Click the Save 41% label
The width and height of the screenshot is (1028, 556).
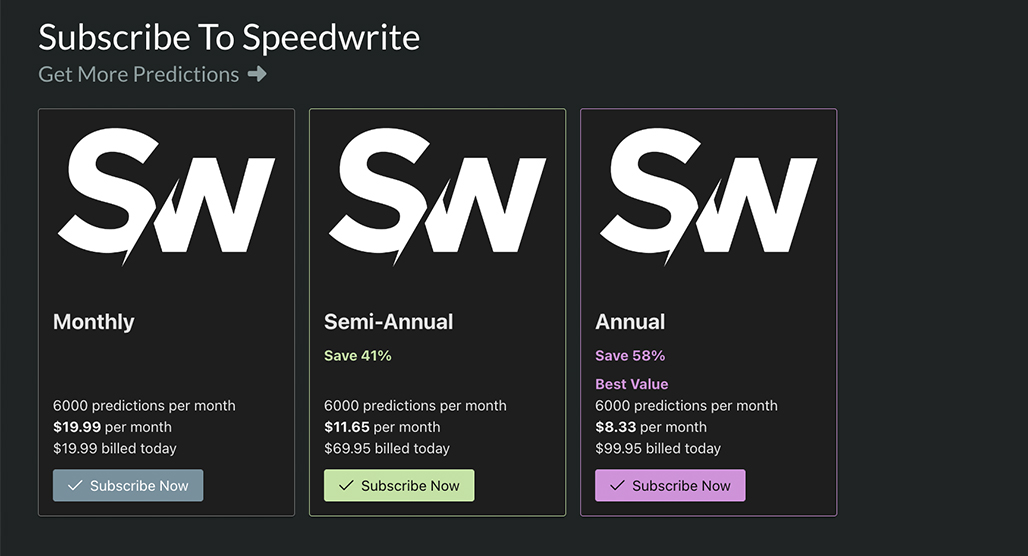(358, 355)
